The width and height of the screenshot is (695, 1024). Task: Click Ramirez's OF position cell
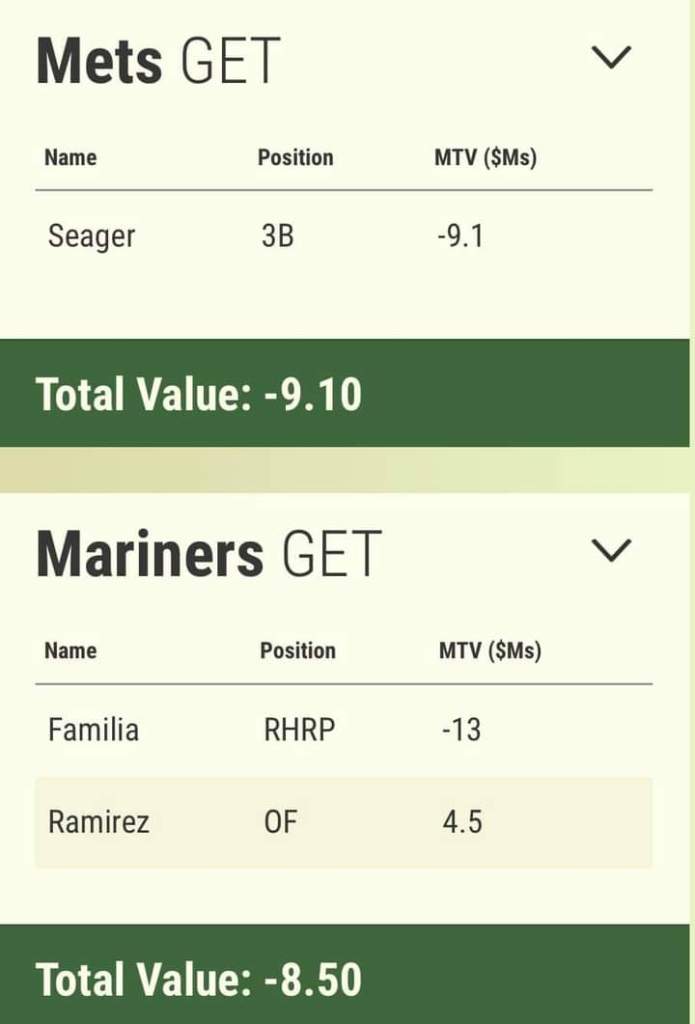point(280,822)
